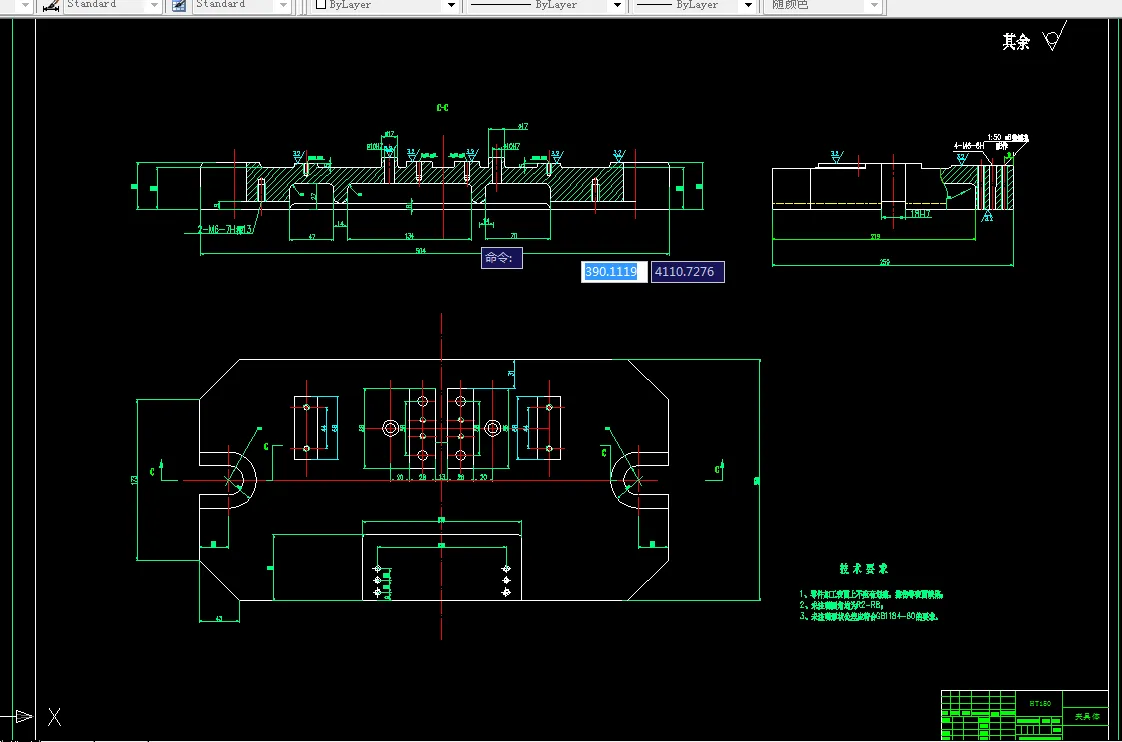Select the left locating hole circle in plan view

[x=391, y=428]
